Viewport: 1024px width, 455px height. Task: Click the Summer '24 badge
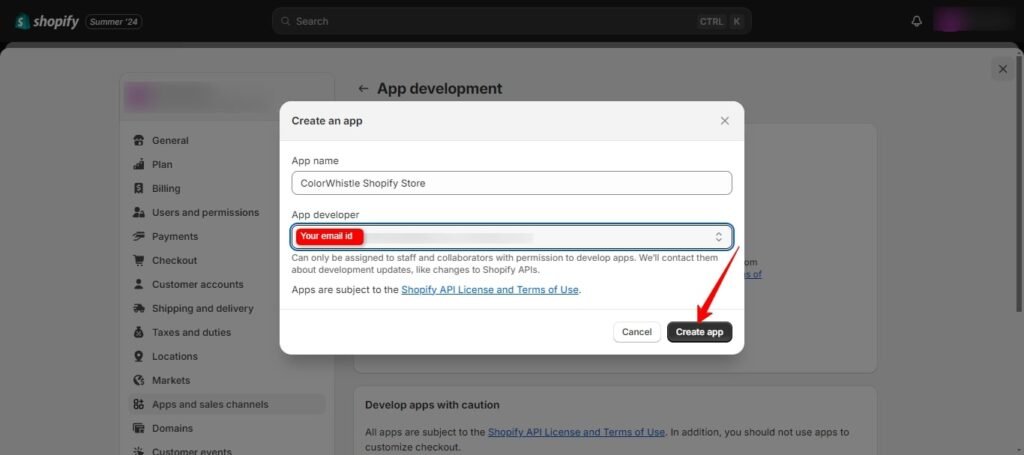click(x=114, y=22)
